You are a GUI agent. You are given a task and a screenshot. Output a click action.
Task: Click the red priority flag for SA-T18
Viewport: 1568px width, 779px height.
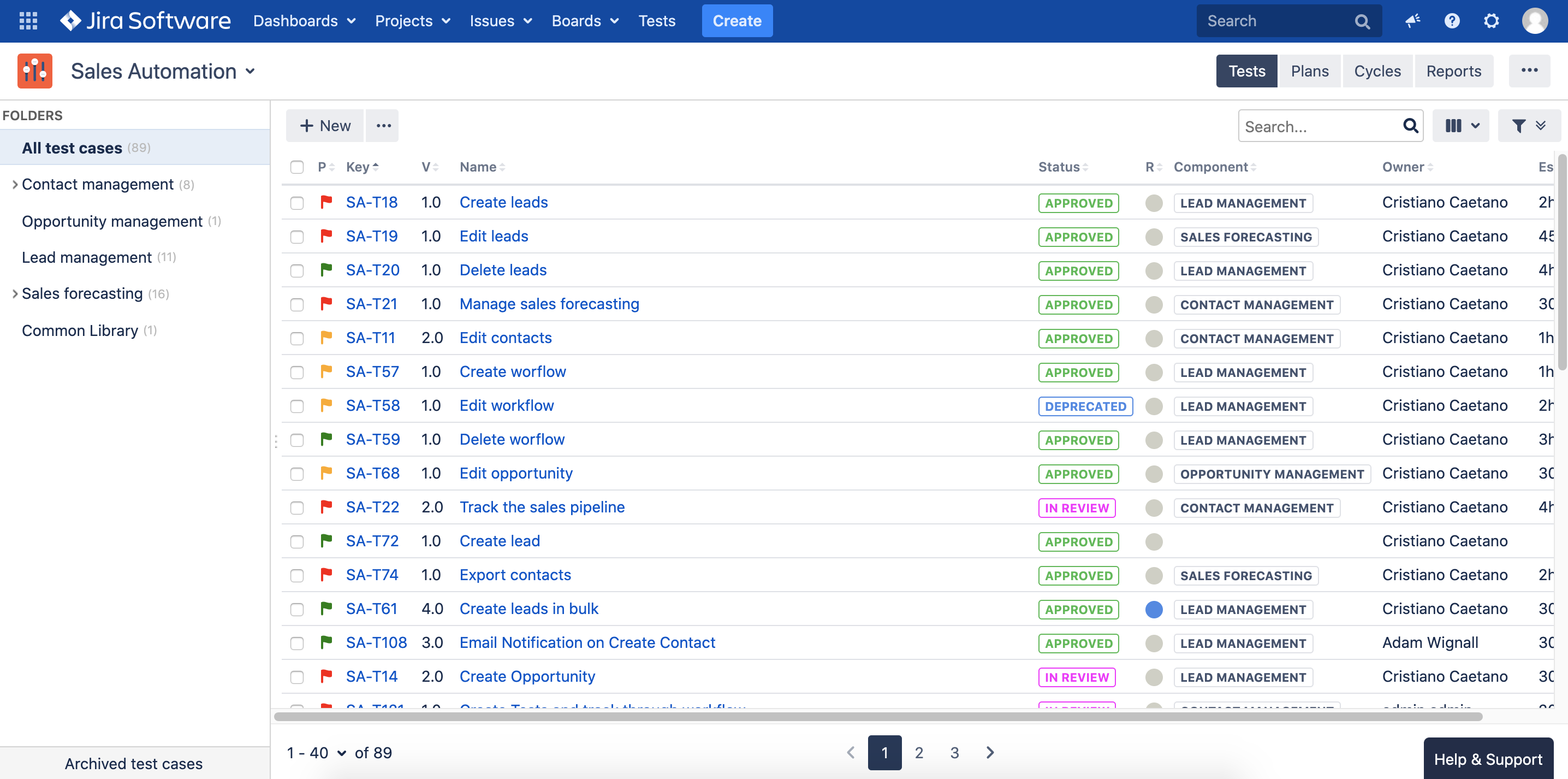pyautogui.click(x=326, y=202)
